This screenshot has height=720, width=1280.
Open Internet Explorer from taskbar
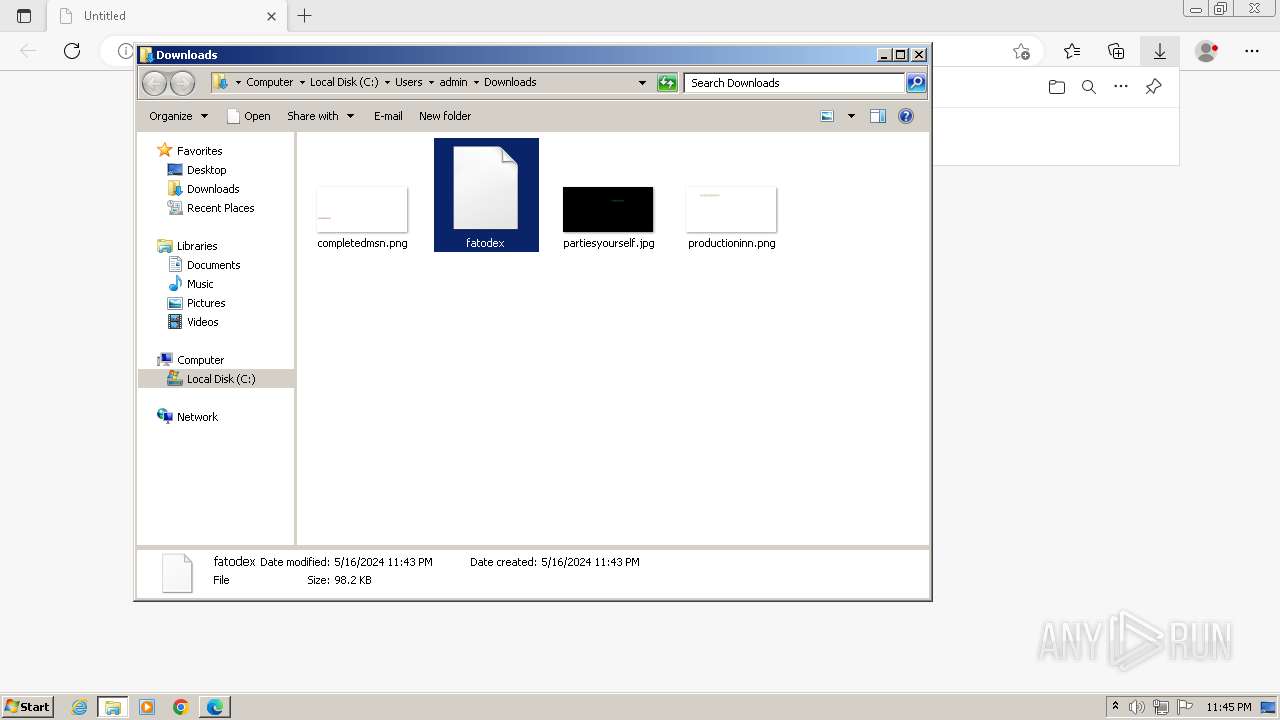point(79,707)
